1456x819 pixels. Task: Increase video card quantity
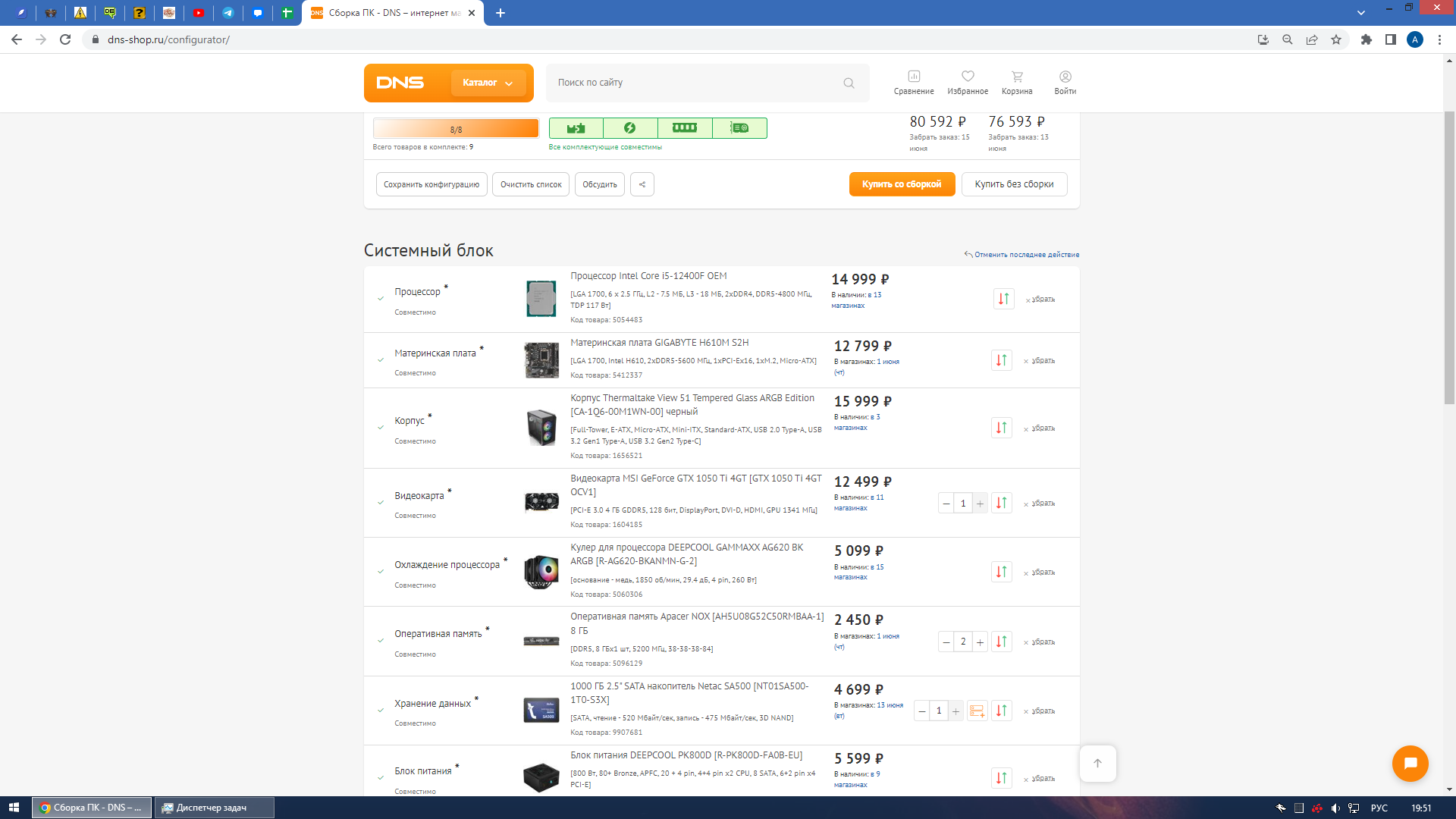[981, 503]
